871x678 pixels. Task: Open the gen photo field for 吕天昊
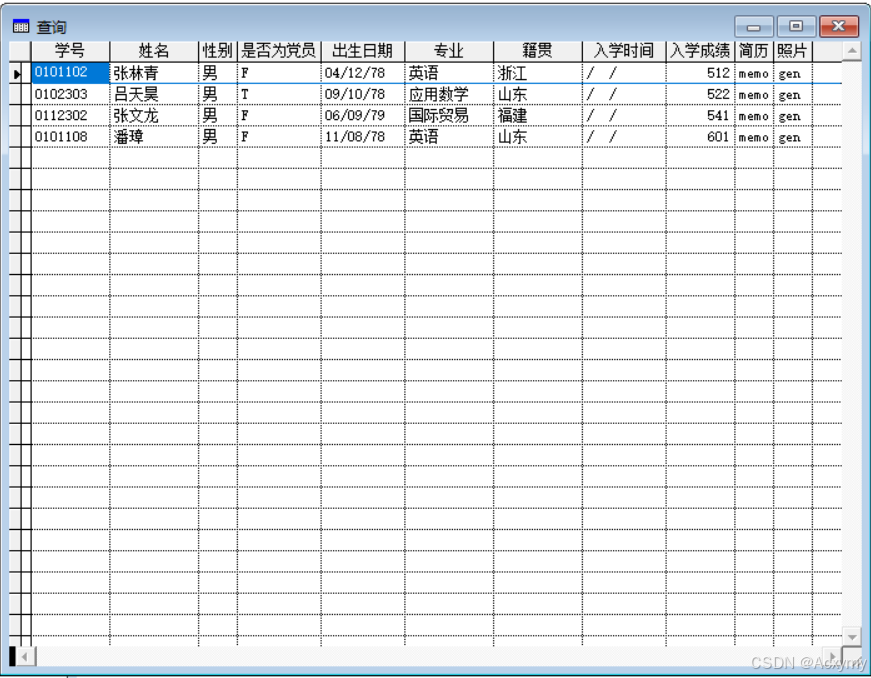793,95
